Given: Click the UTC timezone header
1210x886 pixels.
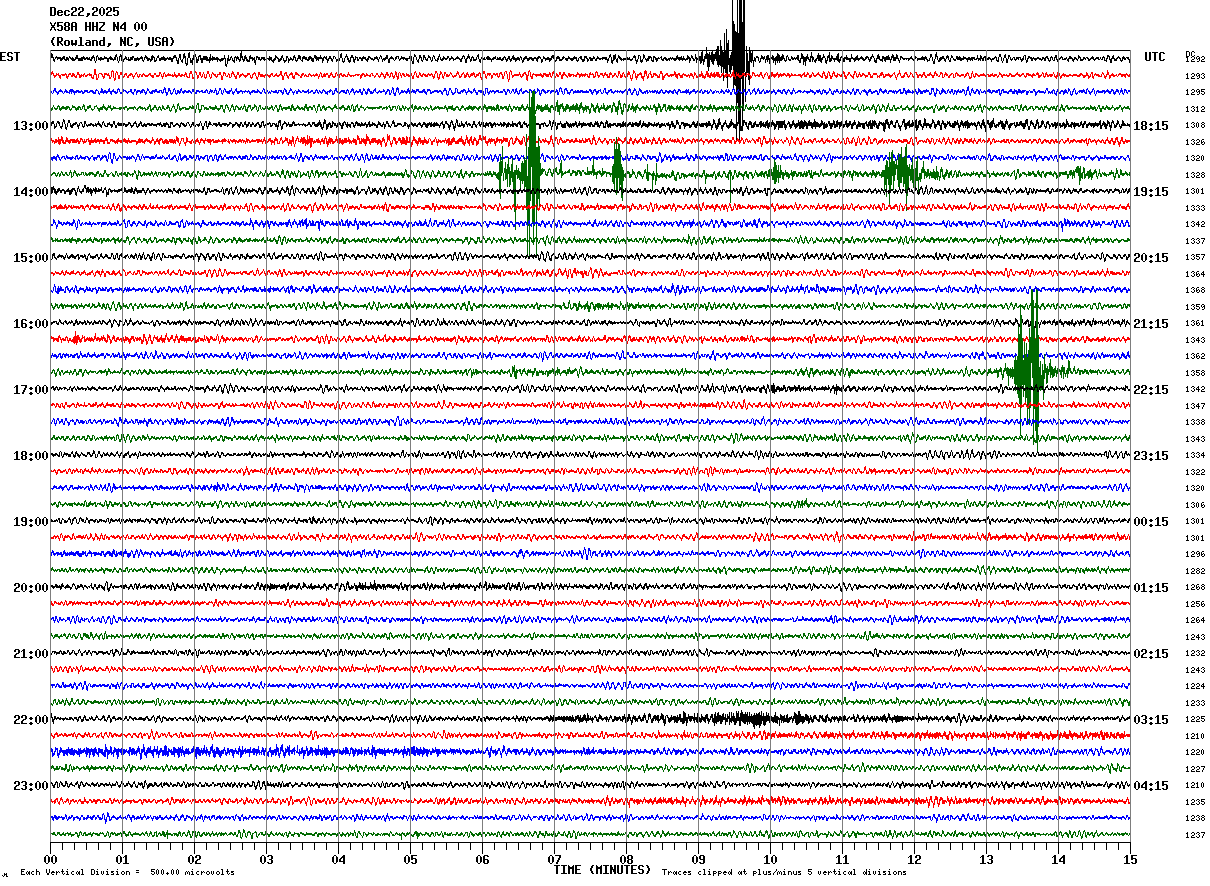Looking at the screenshot, I should (x=1155, y=57).
